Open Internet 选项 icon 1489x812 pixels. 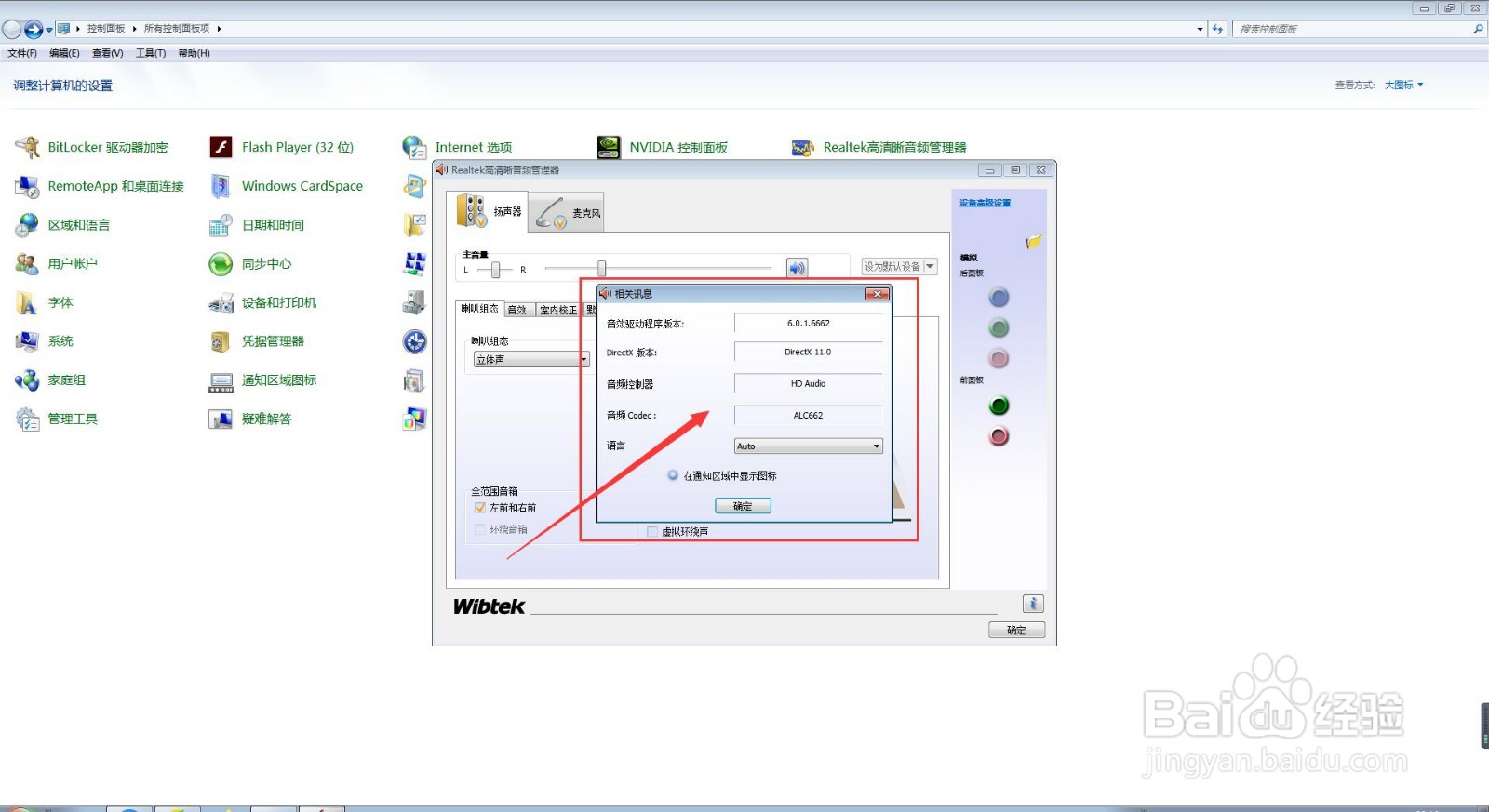pyautogui.click(x=414, y=147)
